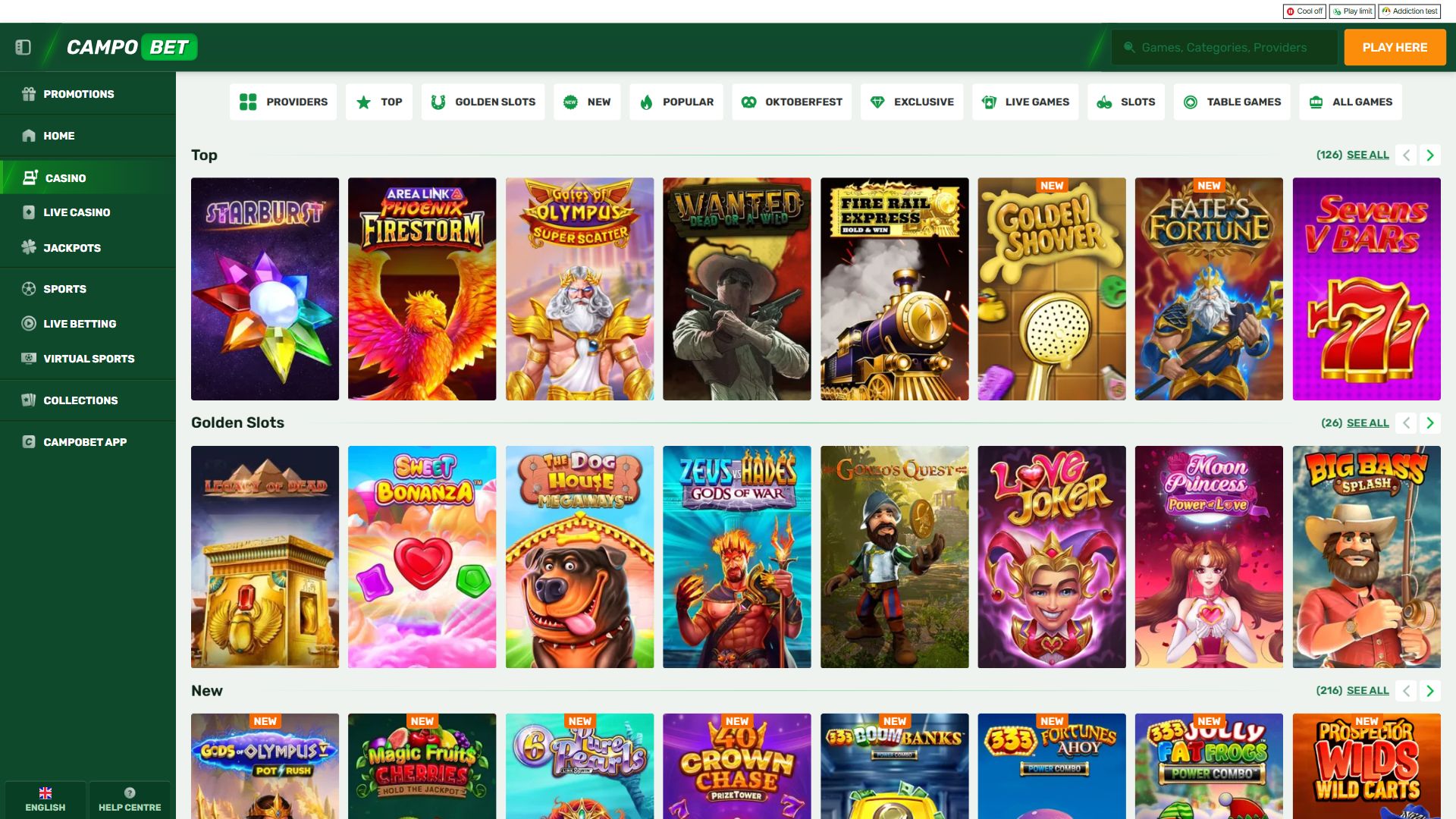The width and height of the screenshot is (1456, 819).
Task: Click See All for Golden Slots section
Action: pos(1367,423)
